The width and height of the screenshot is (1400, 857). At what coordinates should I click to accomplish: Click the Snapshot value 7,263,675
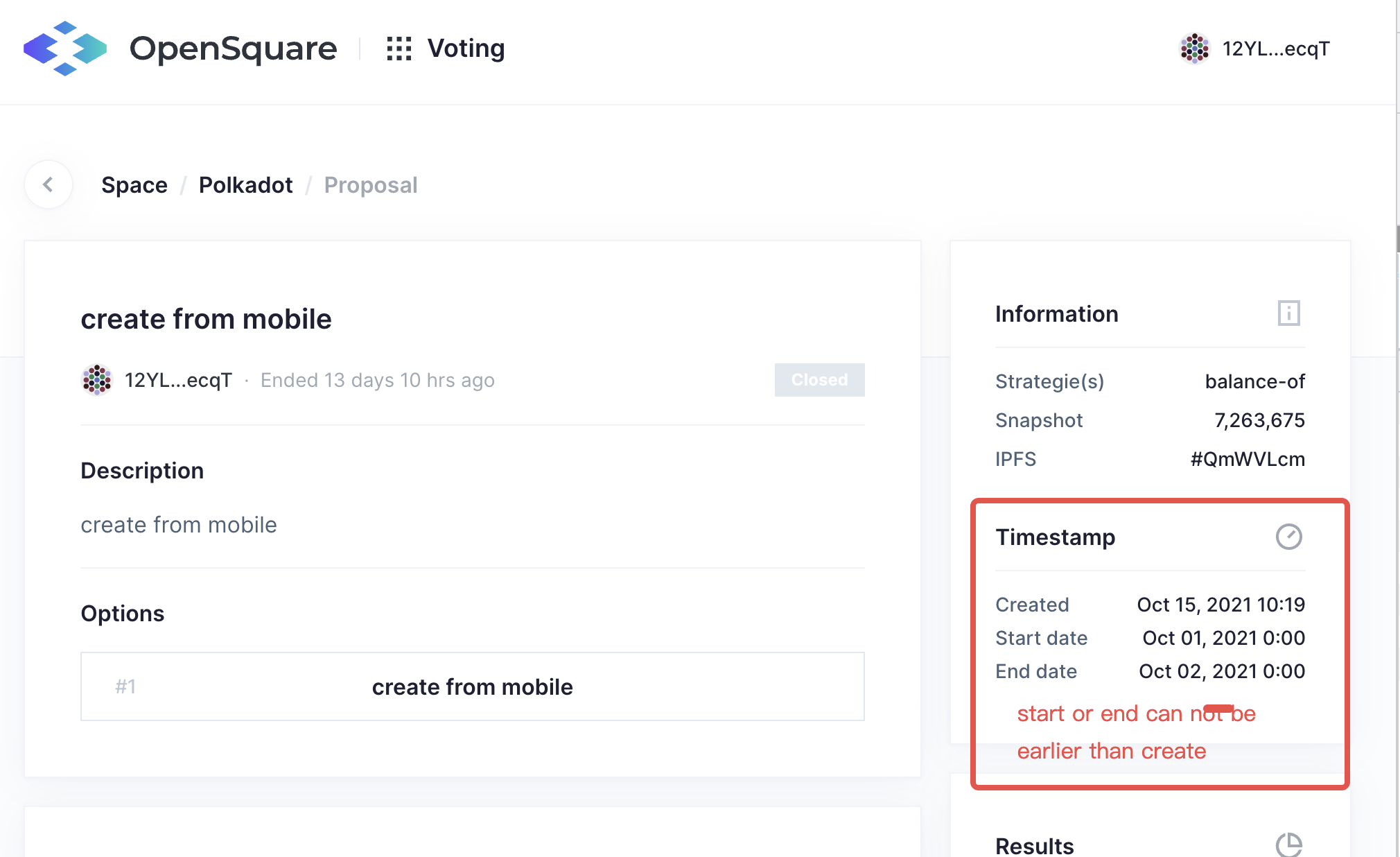click(1260, 419)
